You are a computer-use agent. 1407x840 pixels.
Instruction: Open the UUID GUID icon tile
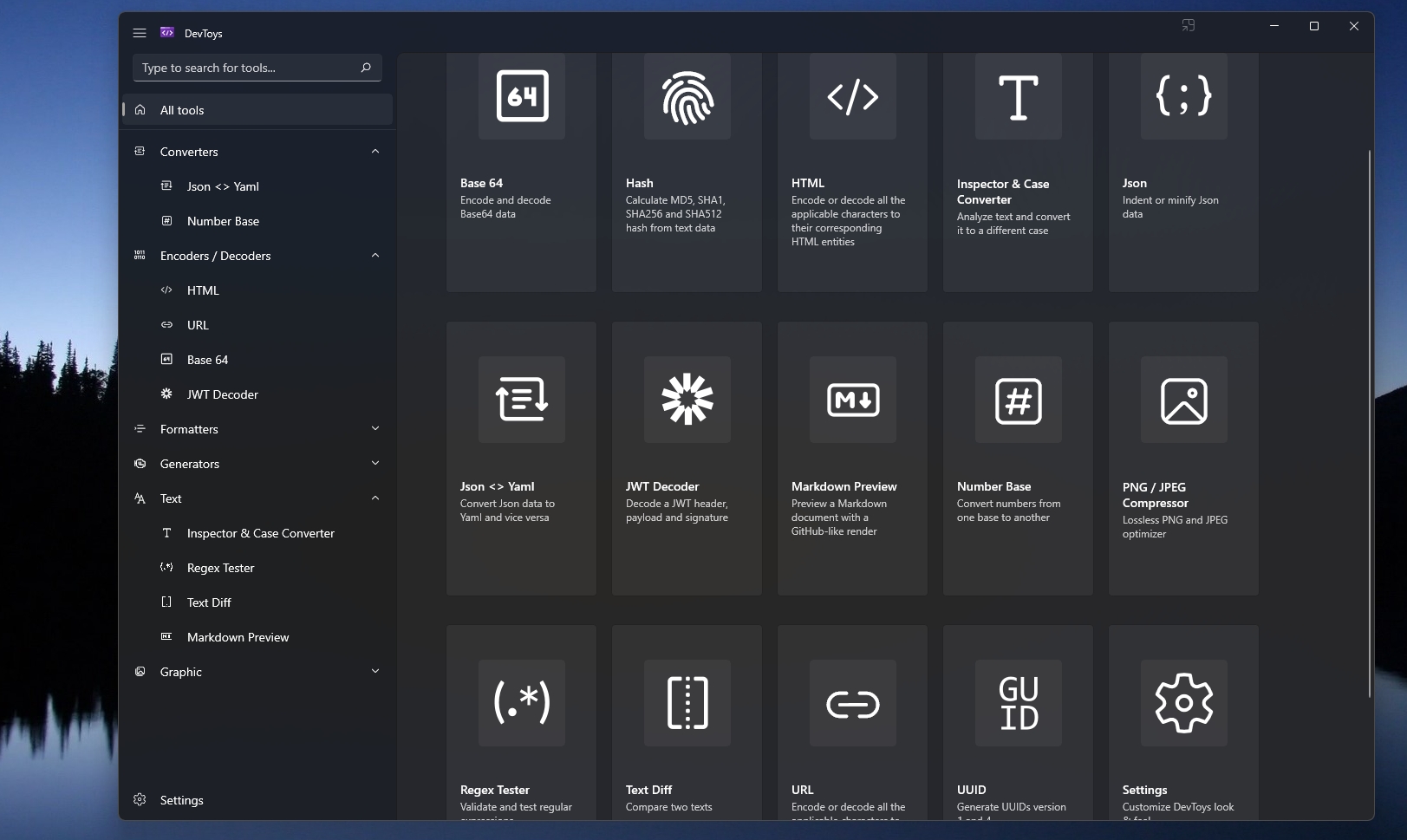[1019, 703]
